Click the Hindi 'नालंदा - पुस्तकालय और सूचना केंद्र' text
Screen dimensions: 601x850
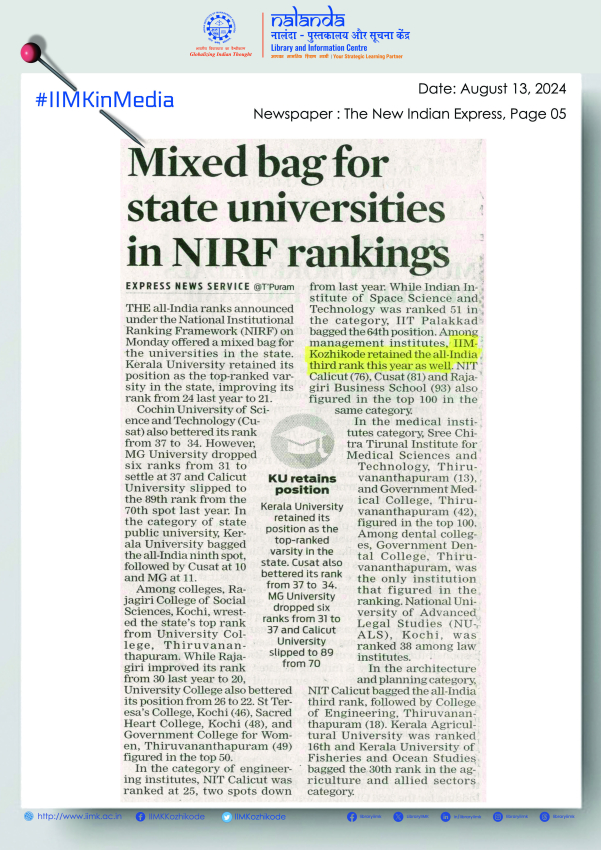[x=340, y=35]
